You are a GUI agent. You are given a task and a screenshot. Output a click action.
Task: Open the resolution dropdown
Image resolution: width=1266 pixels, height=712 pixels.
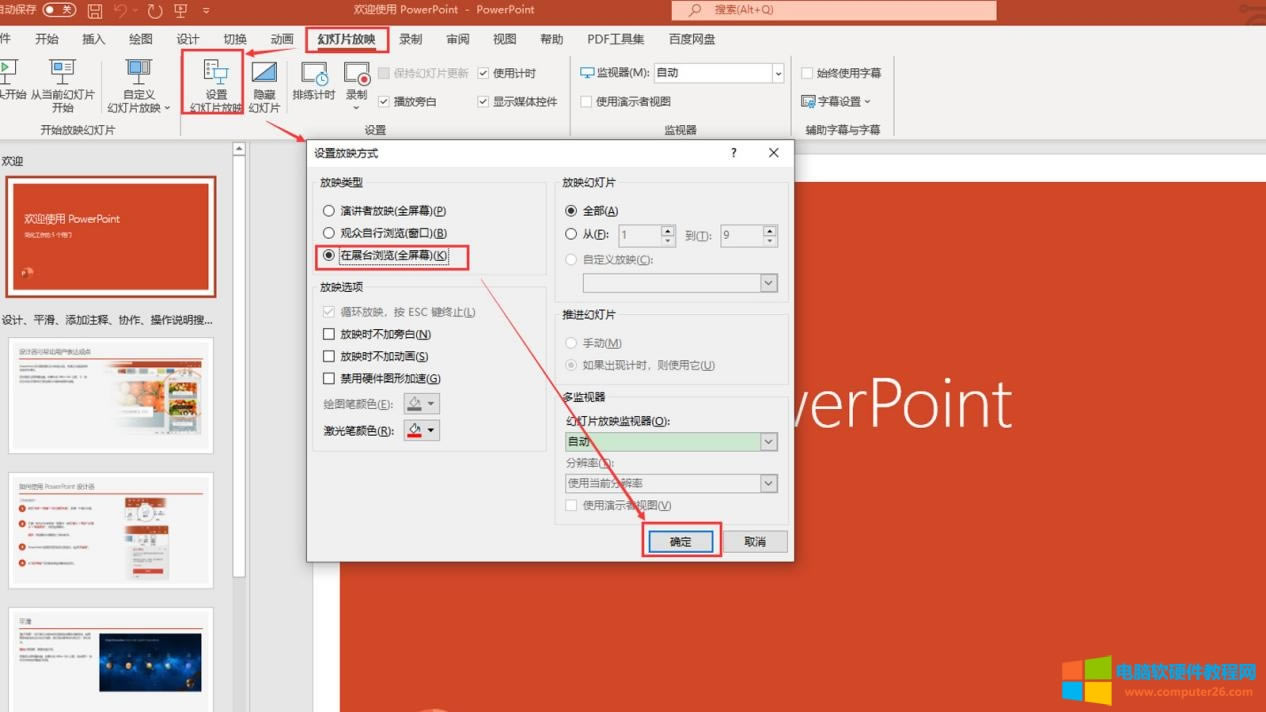coord(768,483)
